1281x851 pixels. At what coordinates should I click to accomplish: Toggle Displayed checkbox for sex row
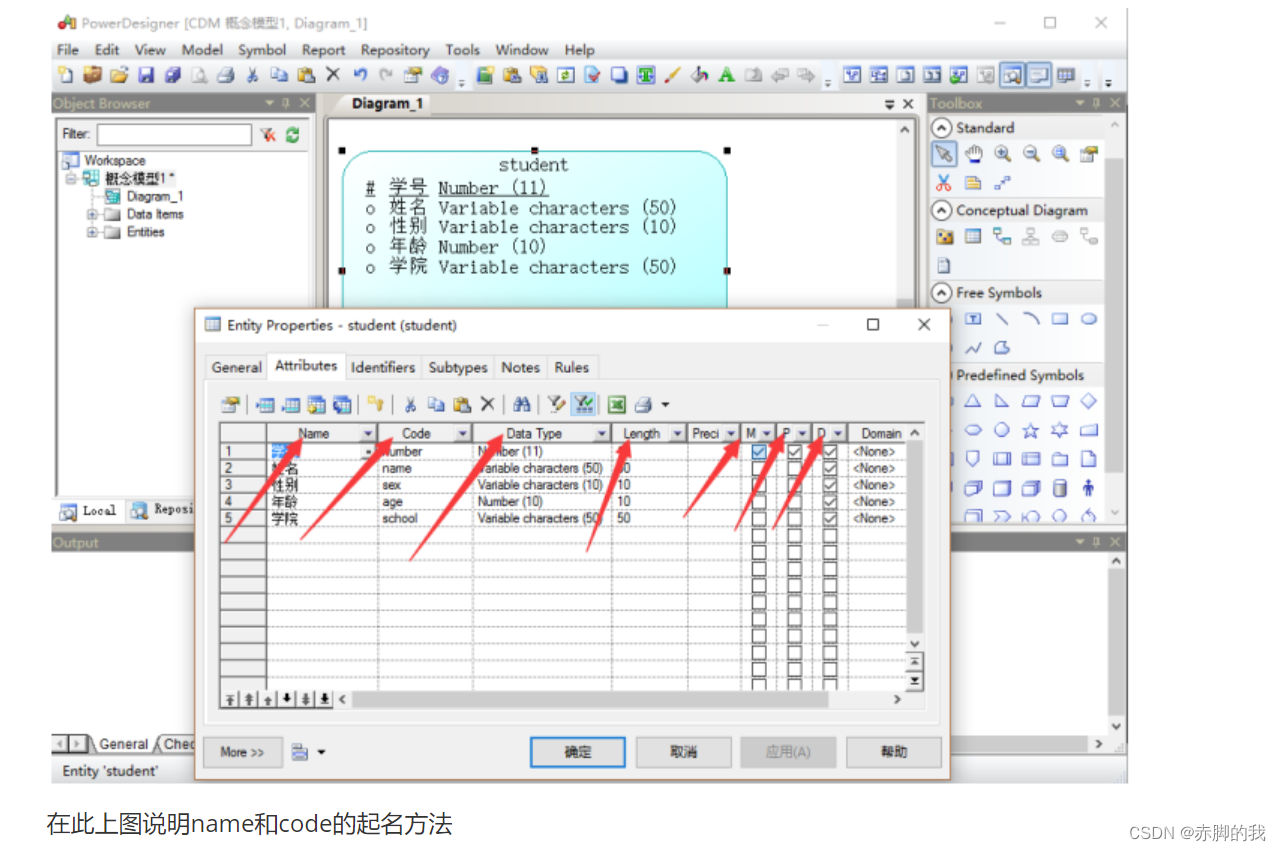coord(830,485)
